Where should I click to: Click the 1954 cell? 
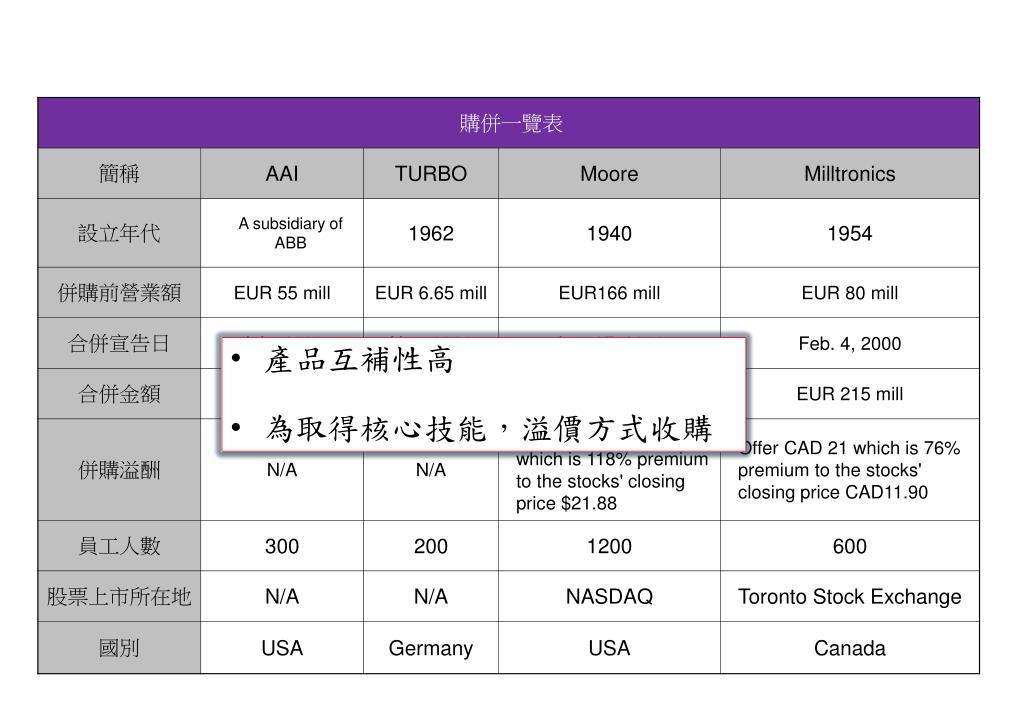point(850,234)
